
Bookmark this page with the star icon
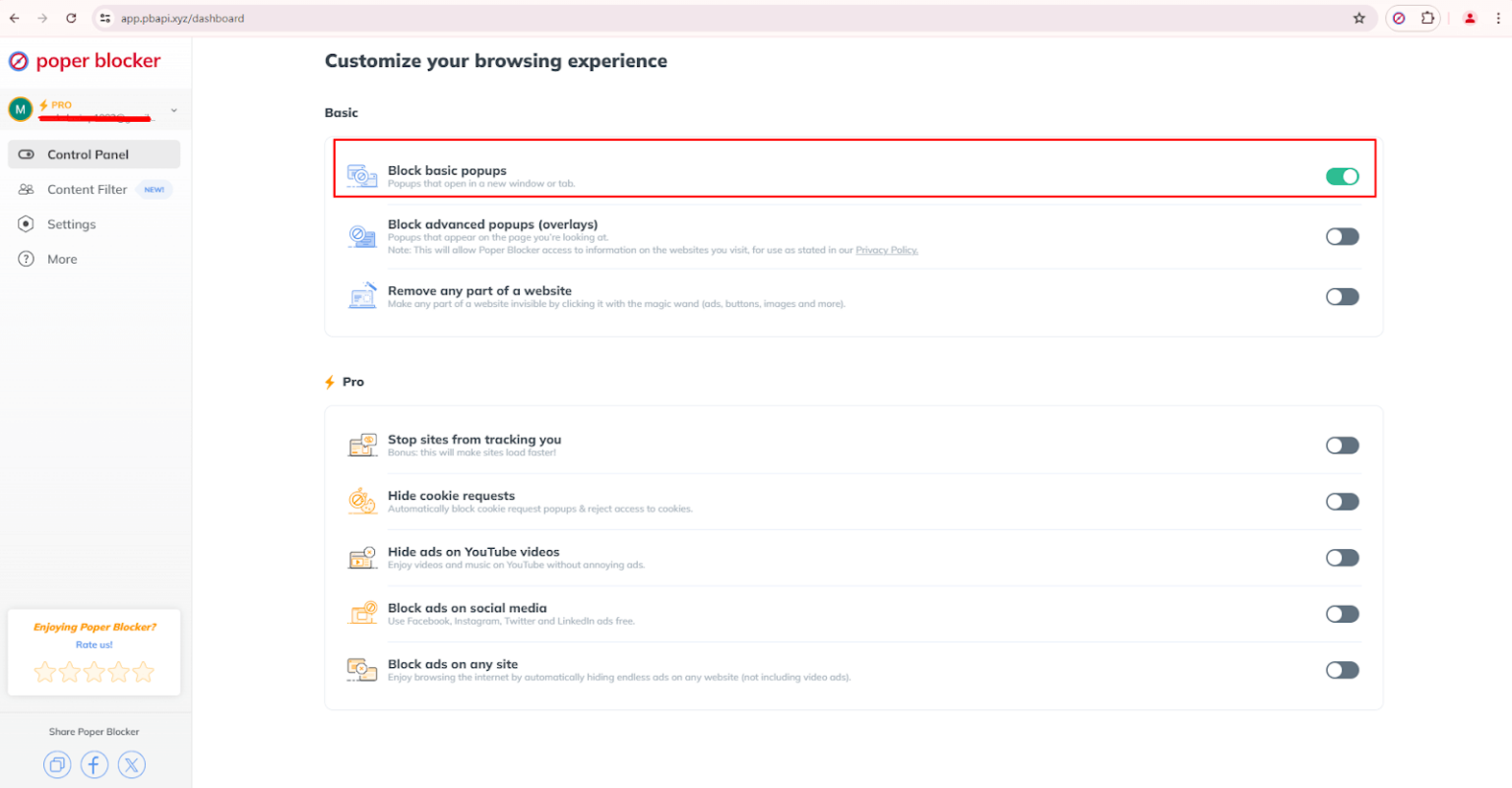pyautogui.click(x=1358, y=18)
